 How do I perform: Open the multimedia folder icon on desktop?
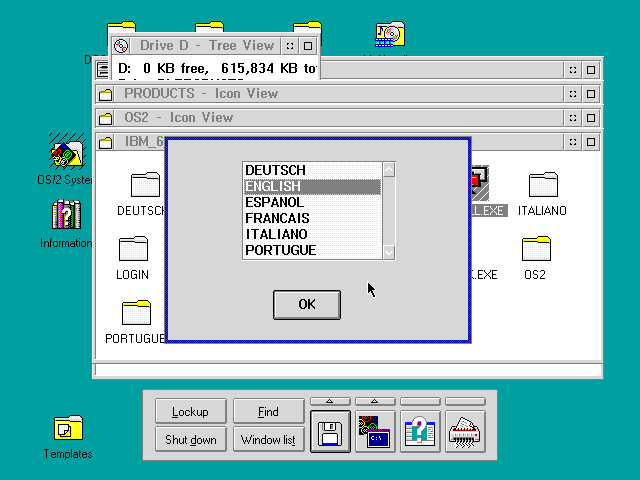[x=390, y=34]
